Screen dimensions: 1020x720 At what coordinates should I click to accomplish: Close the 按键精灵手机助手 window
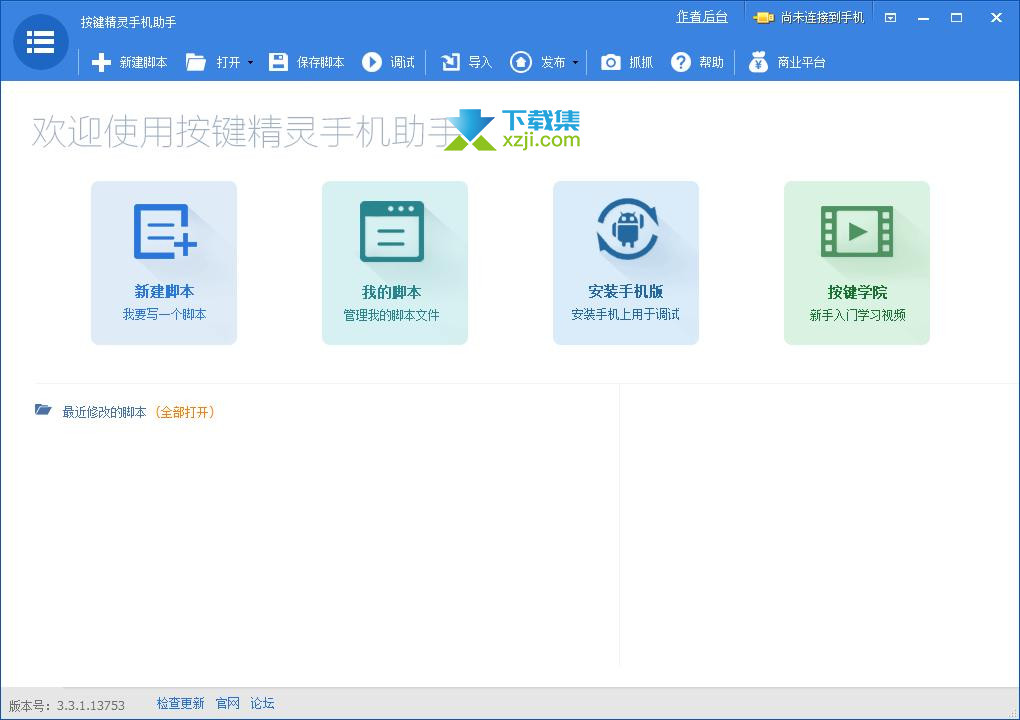[996, 18]
